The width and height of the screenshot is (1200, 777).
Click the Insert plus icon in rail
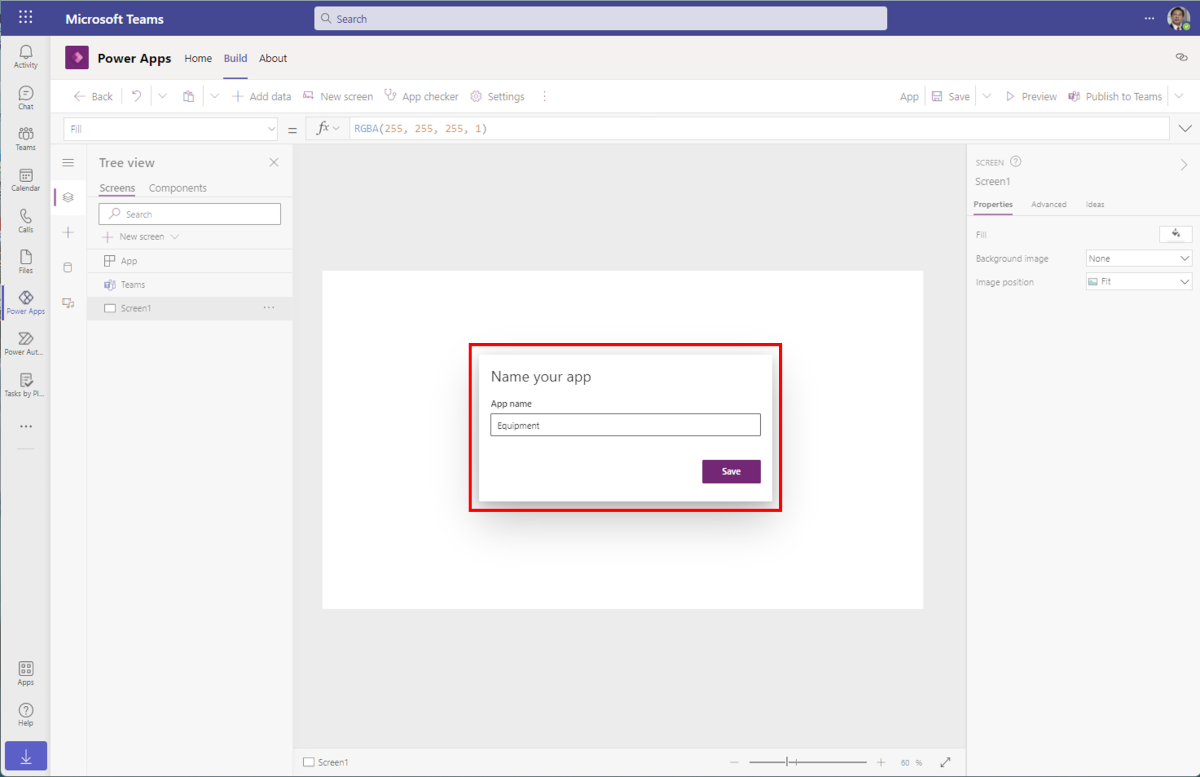coord(68,232)
